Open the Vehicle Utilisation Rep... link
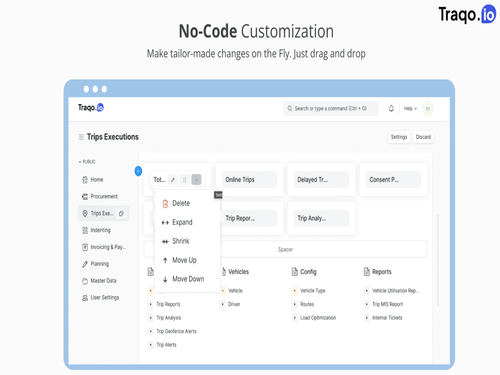The width and height of the screenshot is (500, 375). pyautogui.click(x=395, y=291)
